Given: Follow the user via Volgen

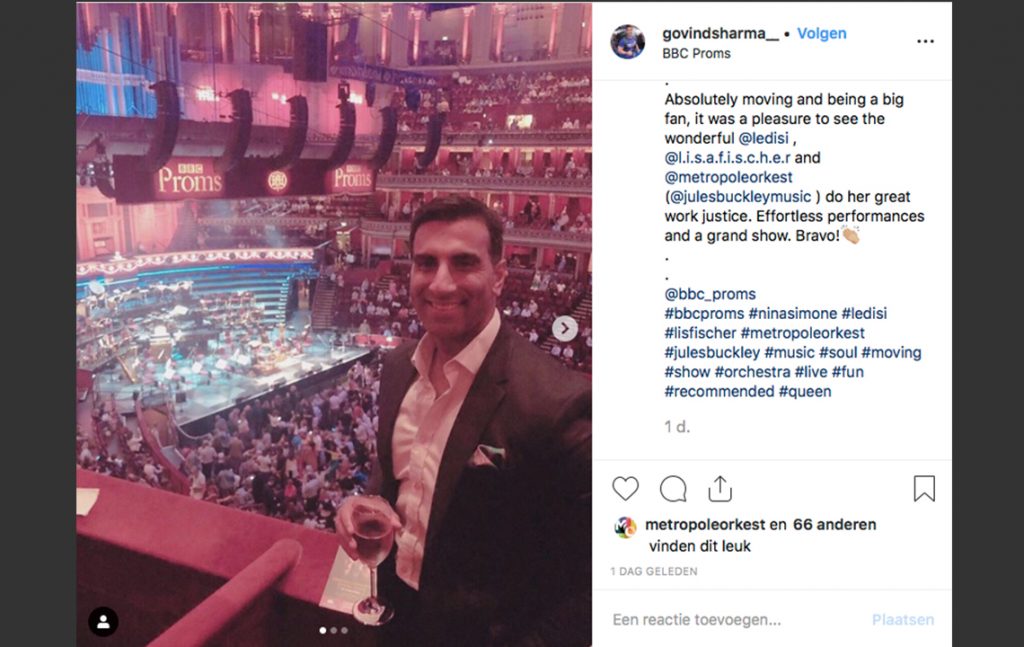Looking at the screenshot, I should click(822, 33).
